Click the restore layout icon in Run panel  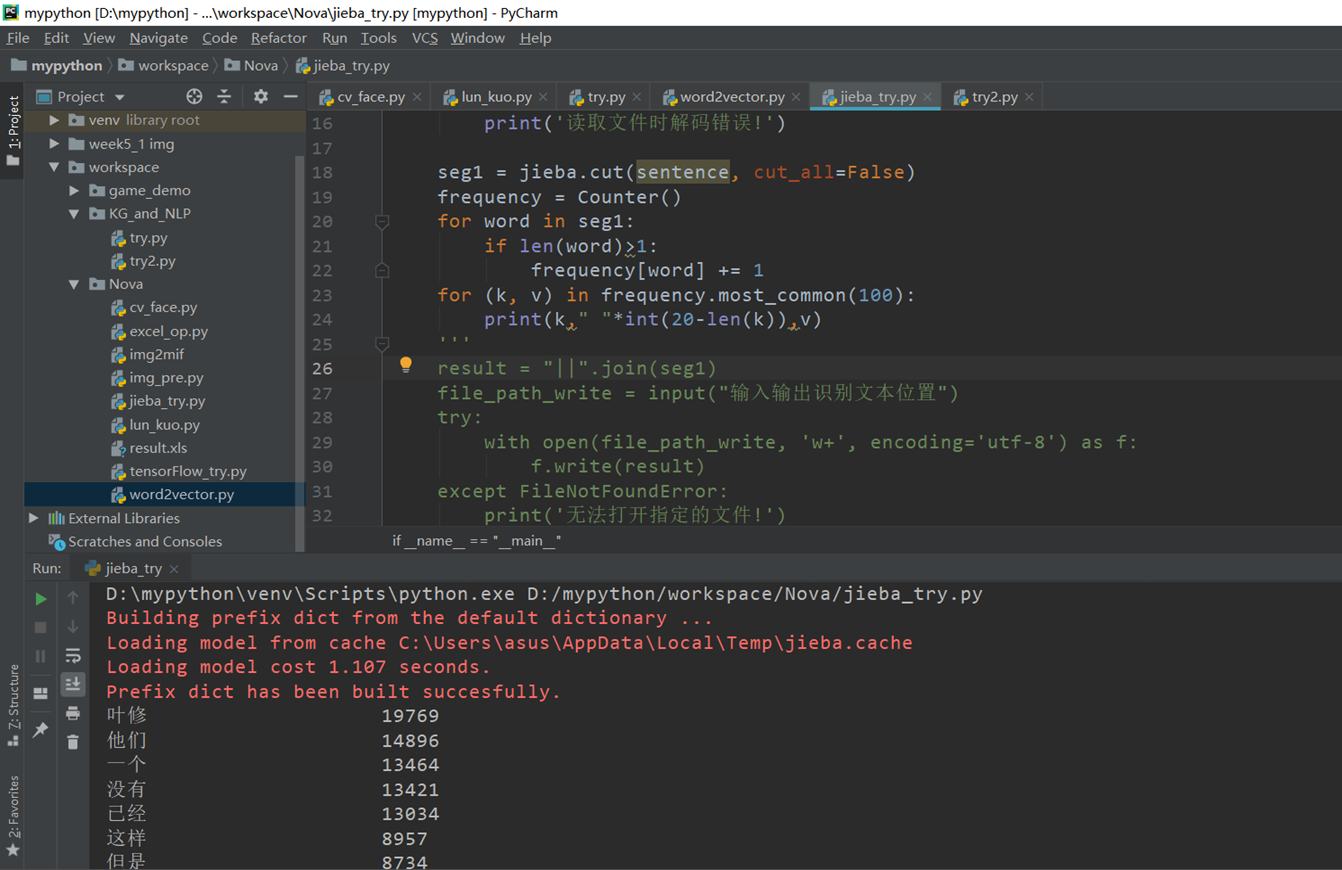[40, 693]
